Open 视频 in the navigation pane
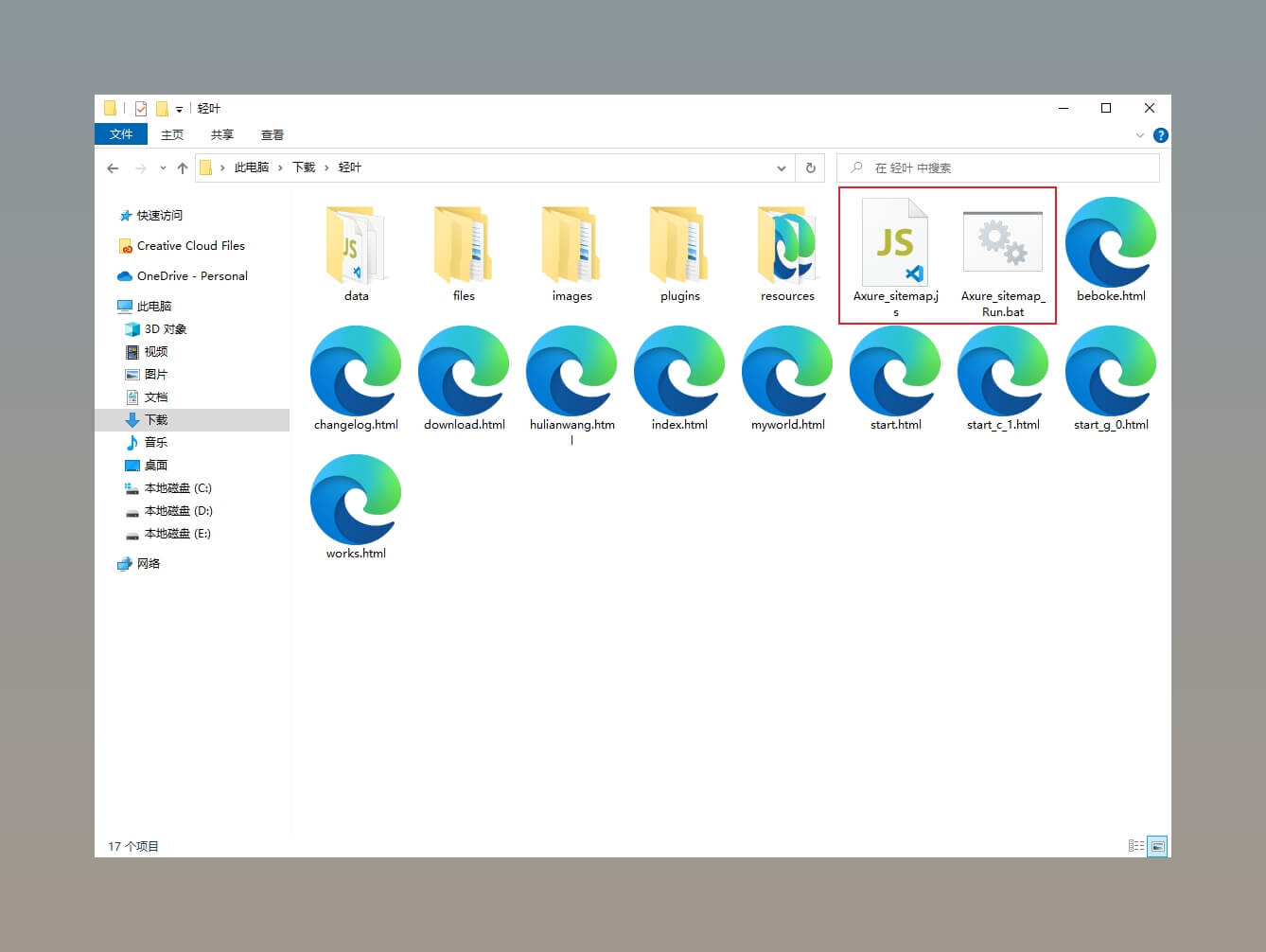This screenshot has height=952, width=1266. point(156,352)
